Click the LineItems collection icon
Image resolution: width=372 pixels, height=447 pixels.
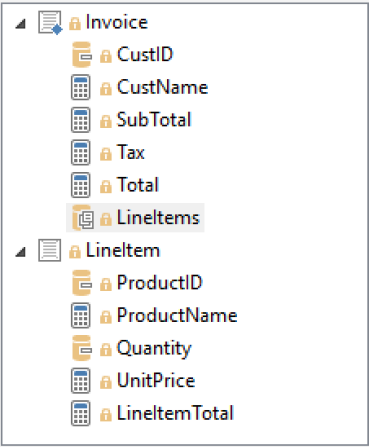click(83, 218)
